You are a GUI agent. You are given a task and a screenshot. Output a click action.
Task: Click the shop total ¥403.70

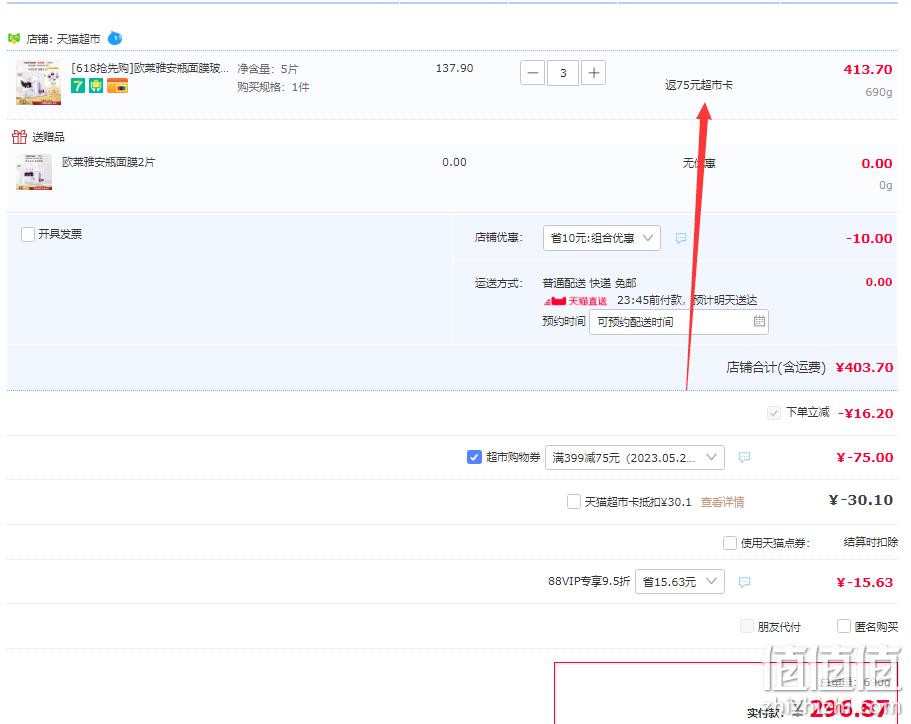coord(864,367)
